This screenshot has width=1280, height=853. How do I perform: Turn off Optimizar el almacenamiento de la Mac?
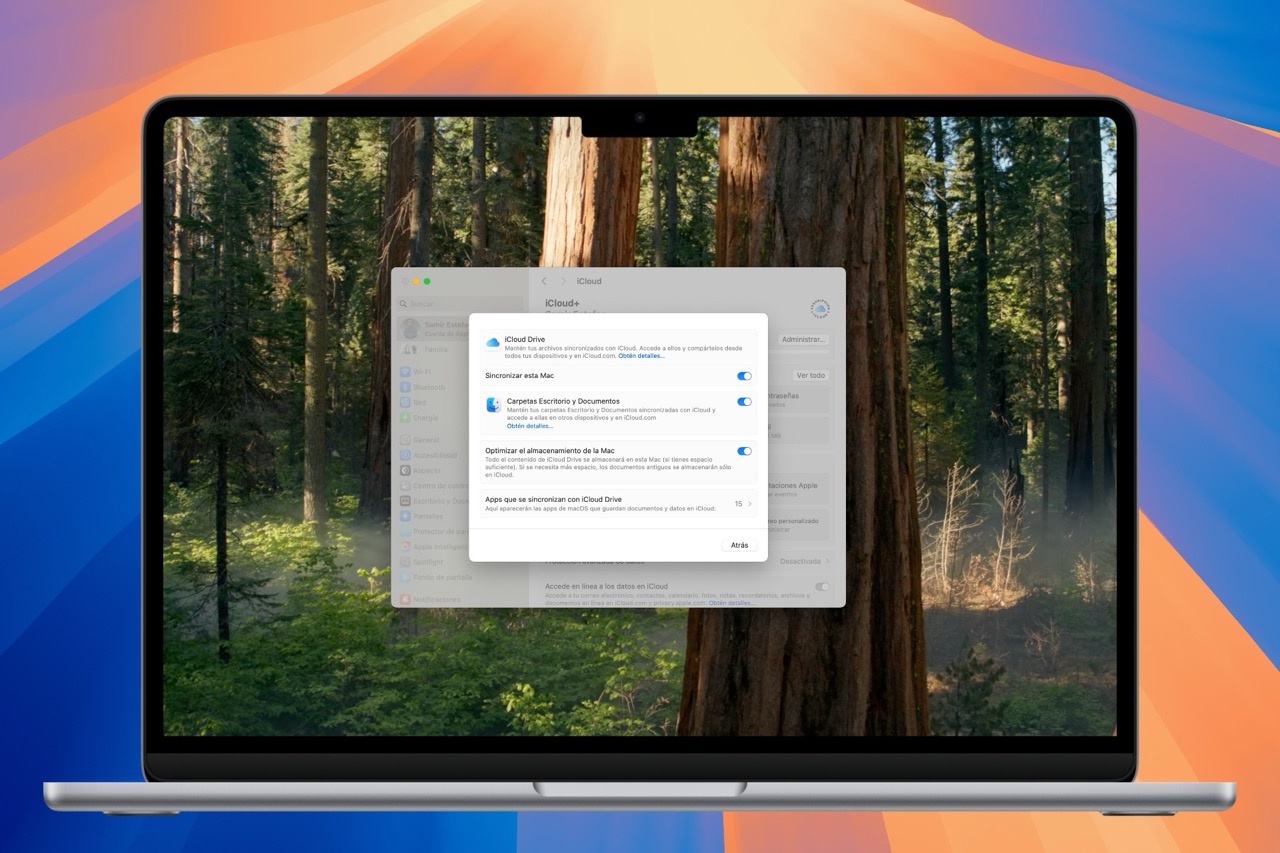pos(744,451)
